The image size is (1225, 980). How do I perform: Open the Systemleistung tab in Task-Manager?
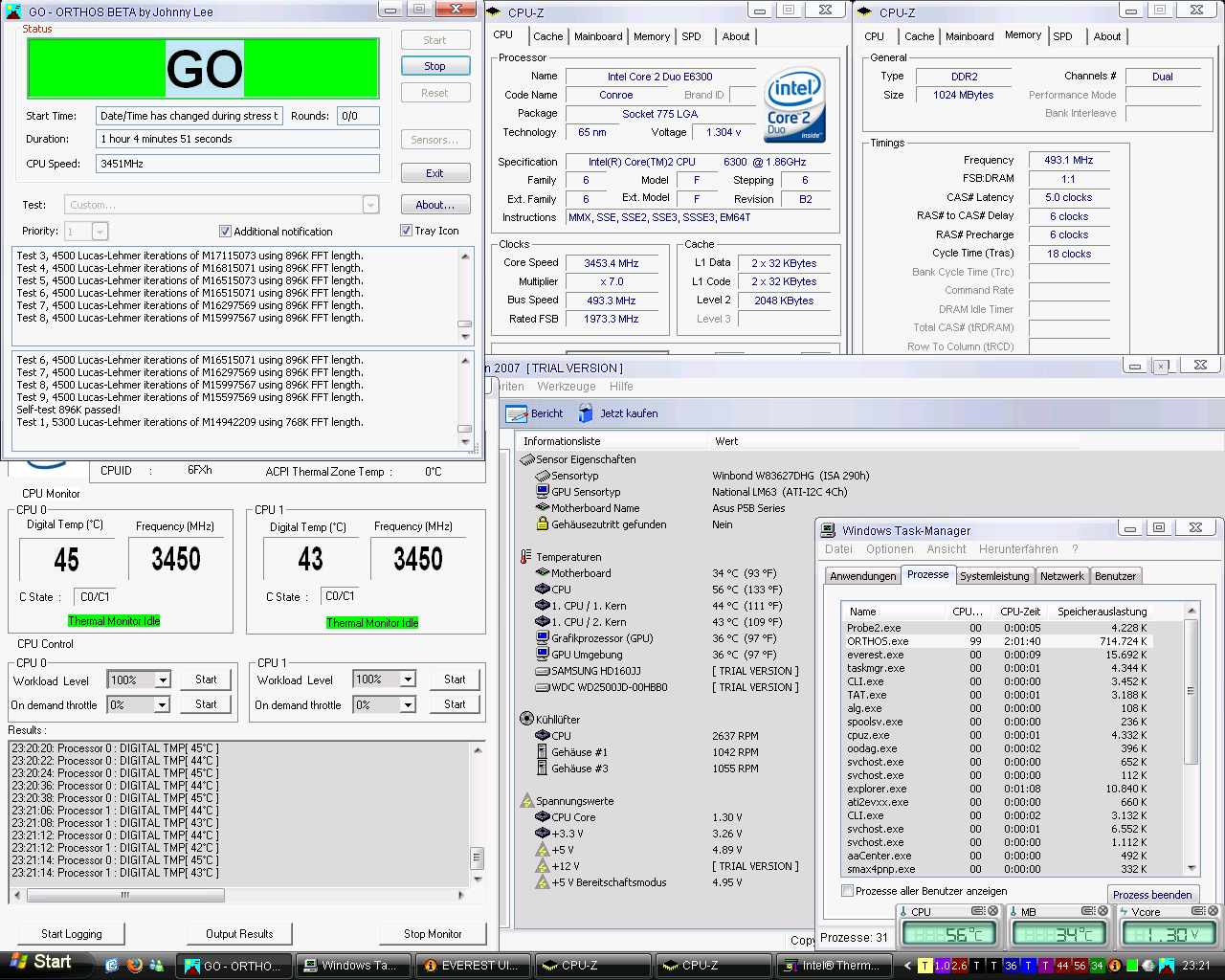[994, 576]
